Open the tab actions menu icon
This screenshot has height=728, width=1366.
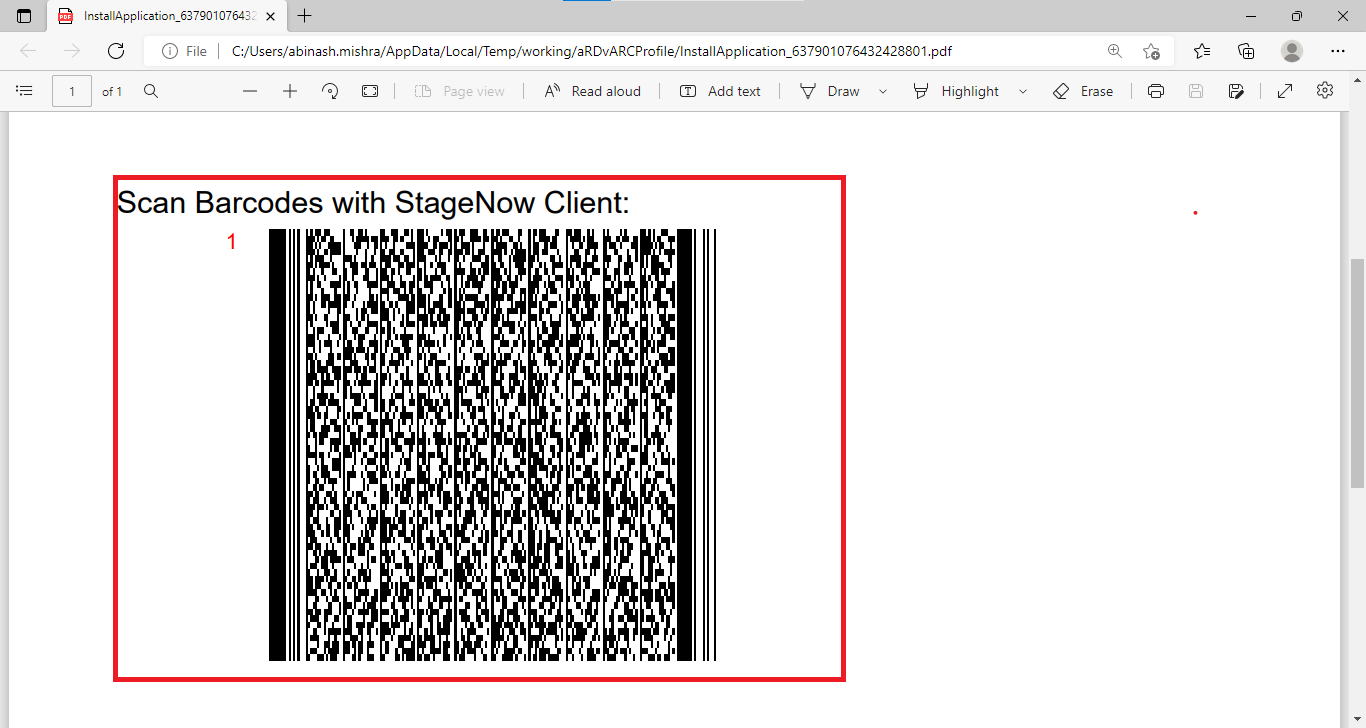click(x=24, y=16)
